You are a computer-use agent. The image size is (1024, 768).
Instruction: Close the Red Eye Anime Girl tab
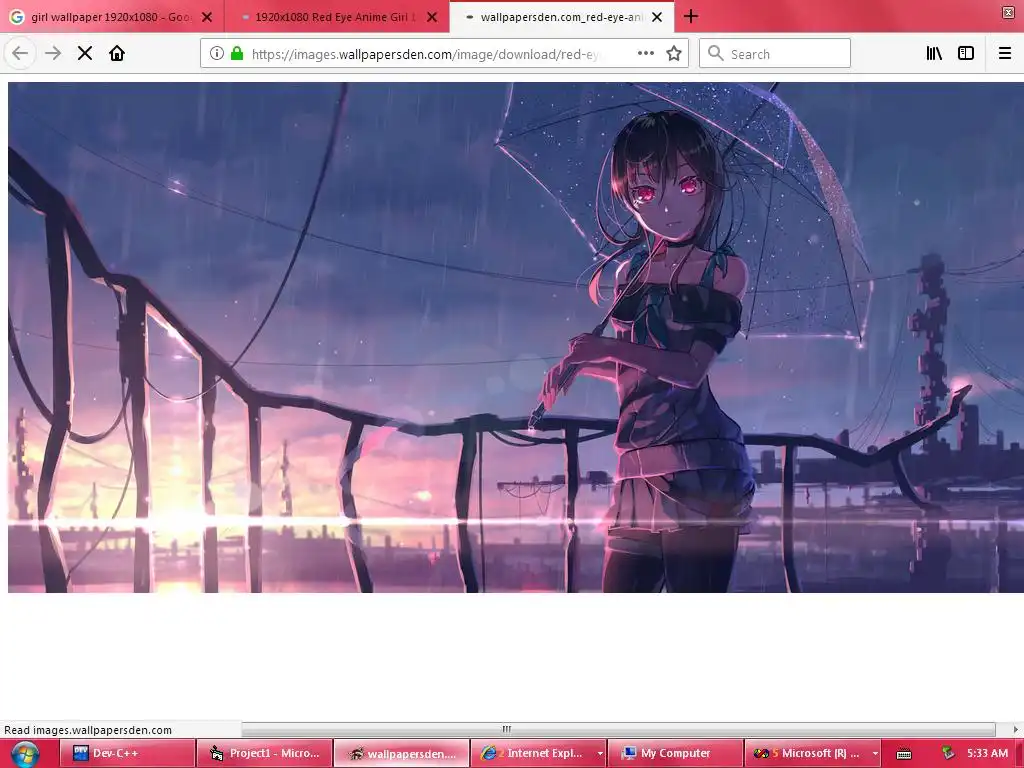pos(432,17)
